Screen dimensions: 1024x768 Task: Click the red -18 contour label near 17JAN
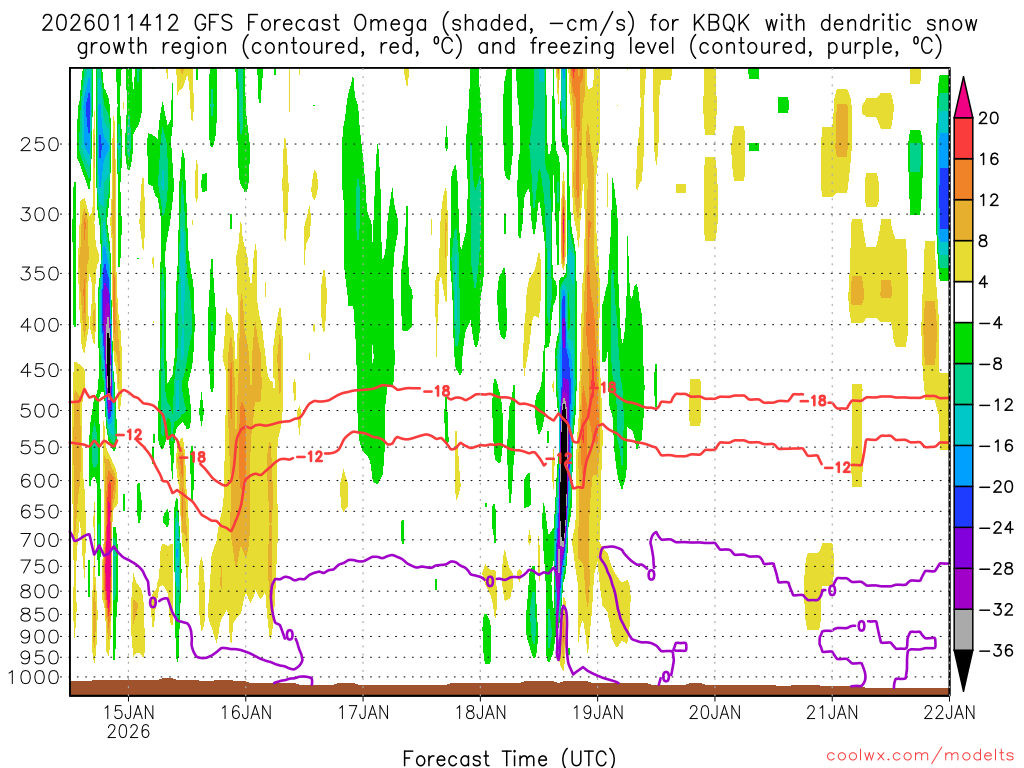[x=436, y=391]
